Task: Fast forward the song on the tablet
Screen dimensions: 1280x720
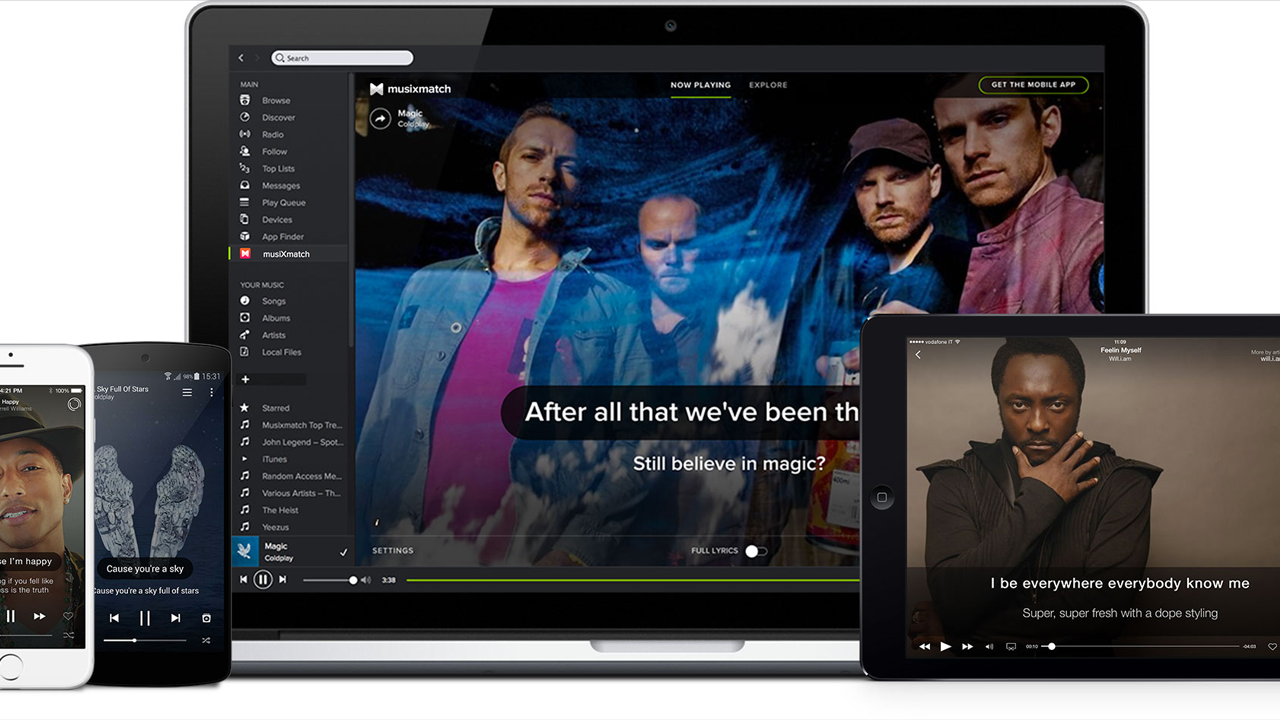Action: [967, 647]
